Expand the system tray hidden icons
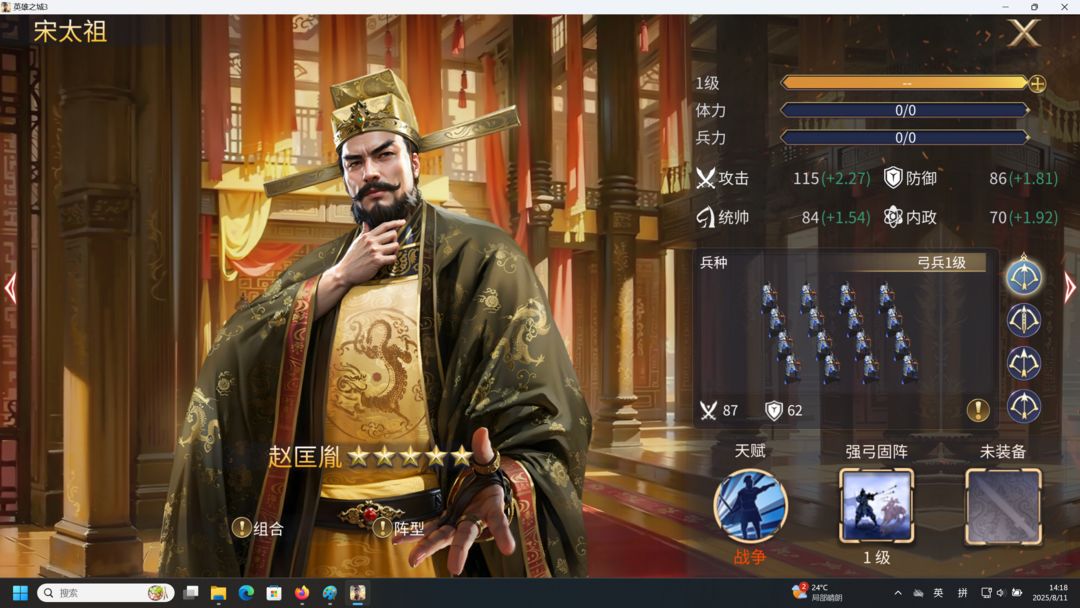Viewport: 1080px width, 608px height. point(897,593)
